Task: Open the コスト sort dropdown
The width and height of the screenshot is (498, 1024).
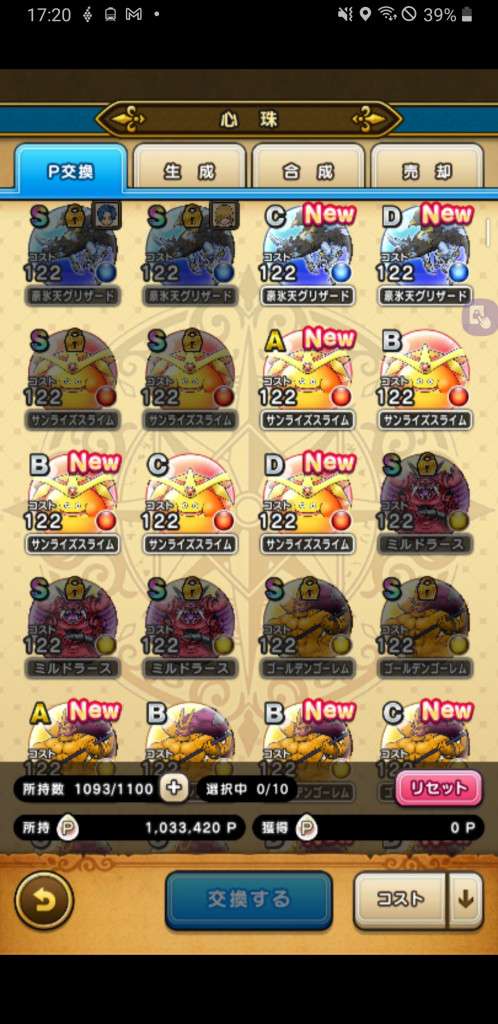Action: point(401,901)
